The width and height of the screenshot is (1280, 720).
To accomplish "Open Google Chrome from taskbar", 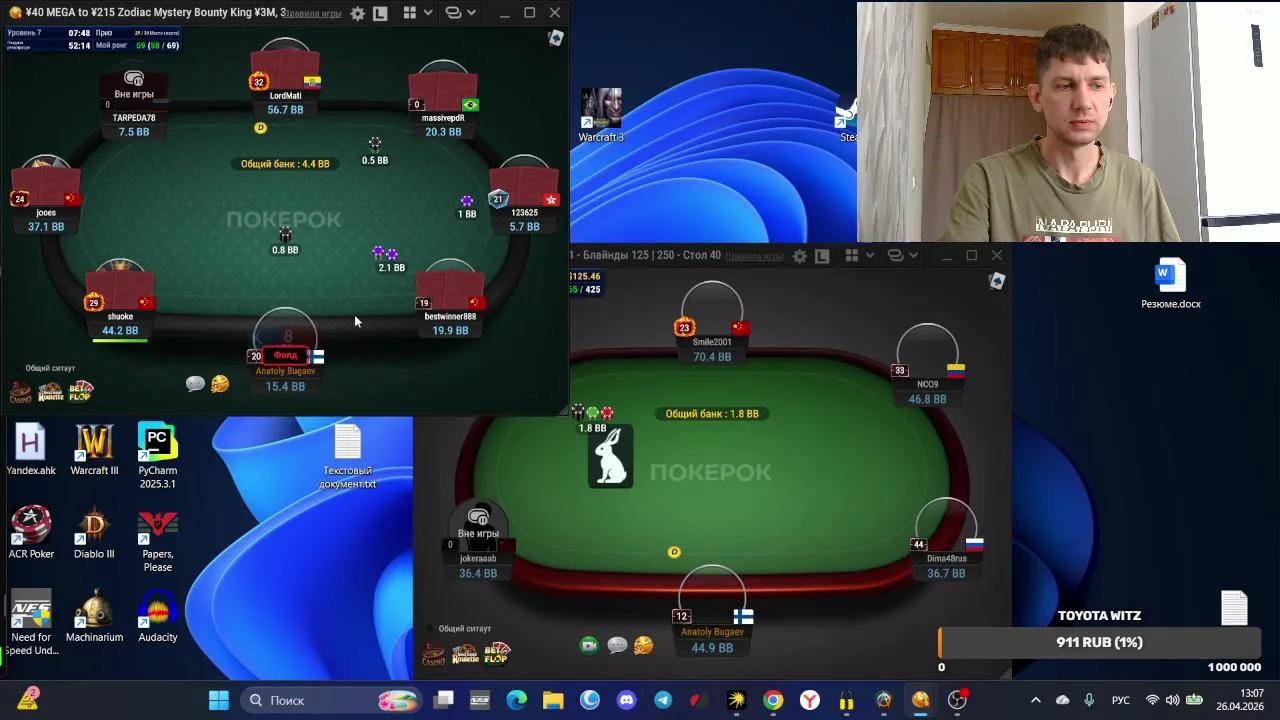I will pos(773,700).
